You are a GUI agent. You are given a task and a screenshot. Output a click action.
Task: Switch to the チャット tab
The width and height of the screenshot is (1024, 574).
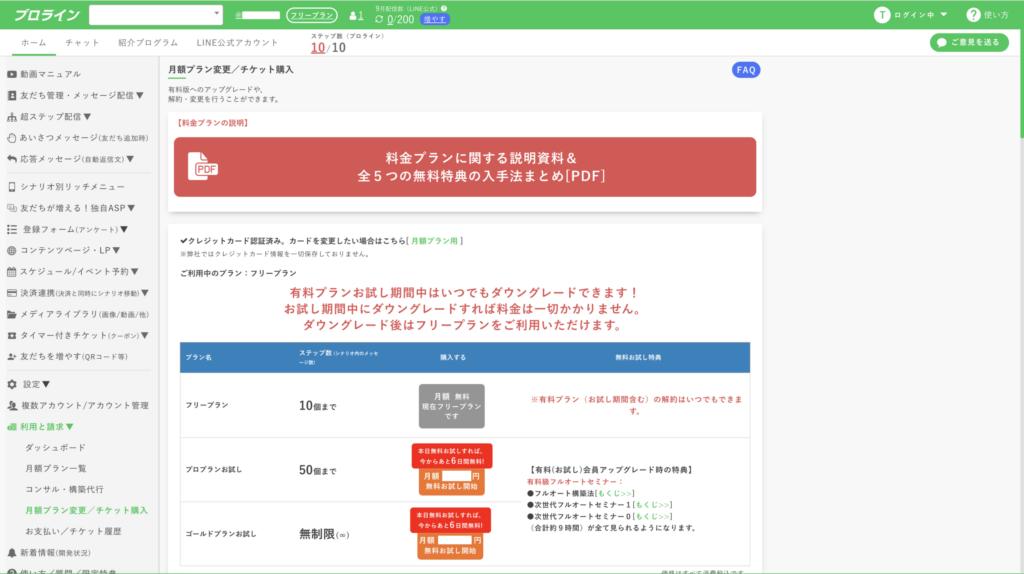click(82, 42)
